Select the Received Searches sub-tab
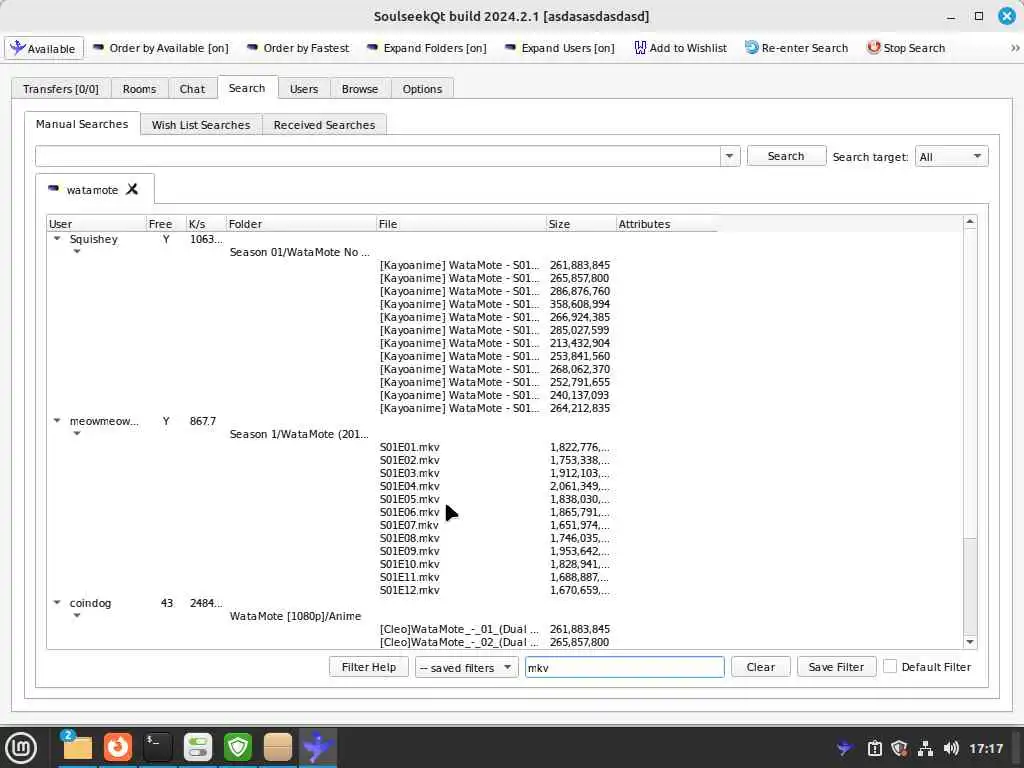The image size is (1024, 768). tap(324, 125)
